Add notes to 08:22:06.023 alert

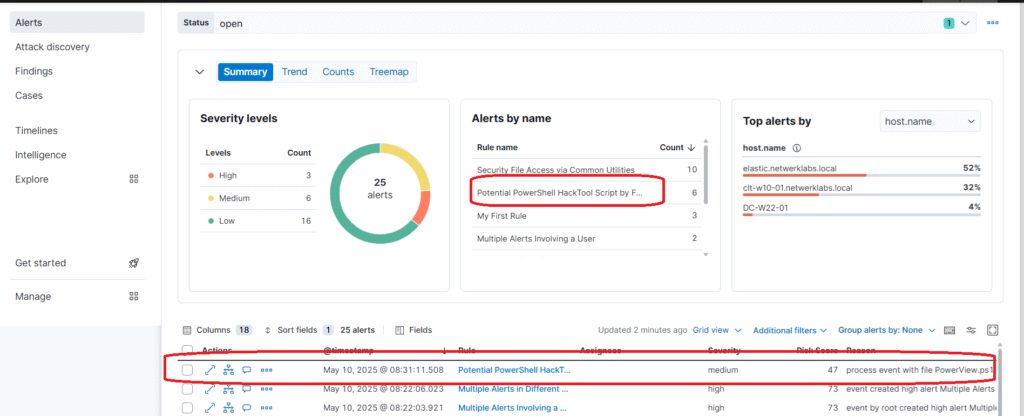(x=247, y=389)
